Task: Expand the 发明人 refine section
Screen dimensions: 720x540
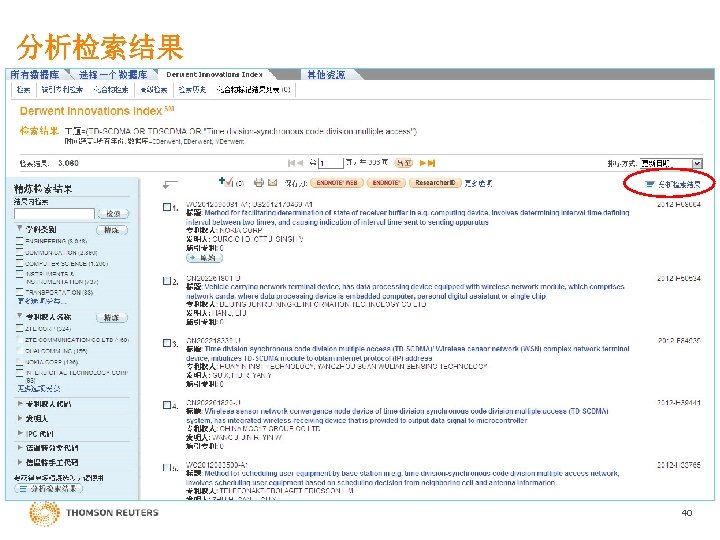Action: coord(20,418)
